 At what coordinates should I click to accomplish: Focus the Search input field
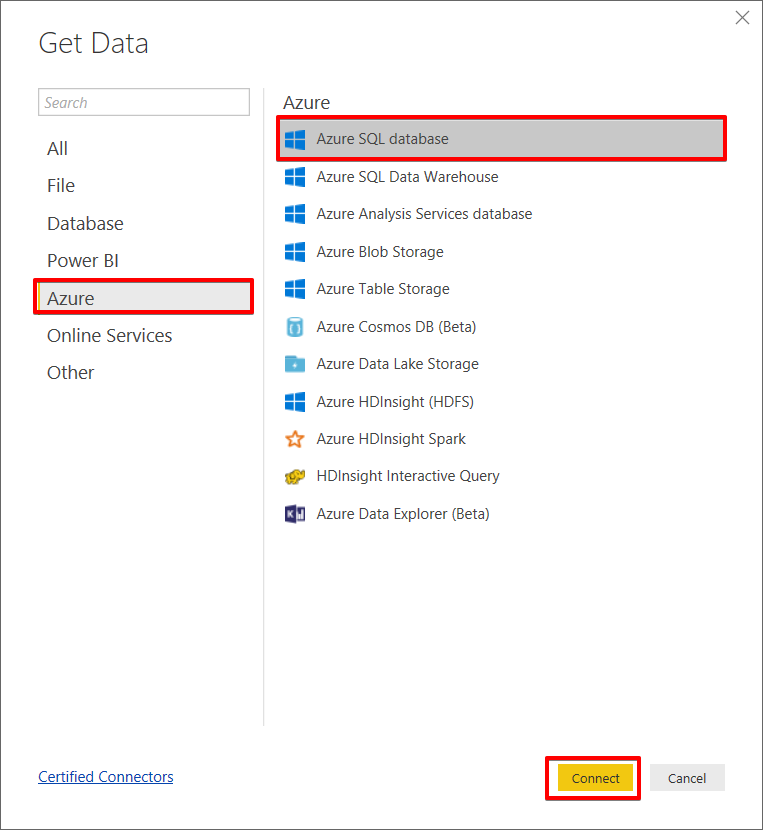143,102
